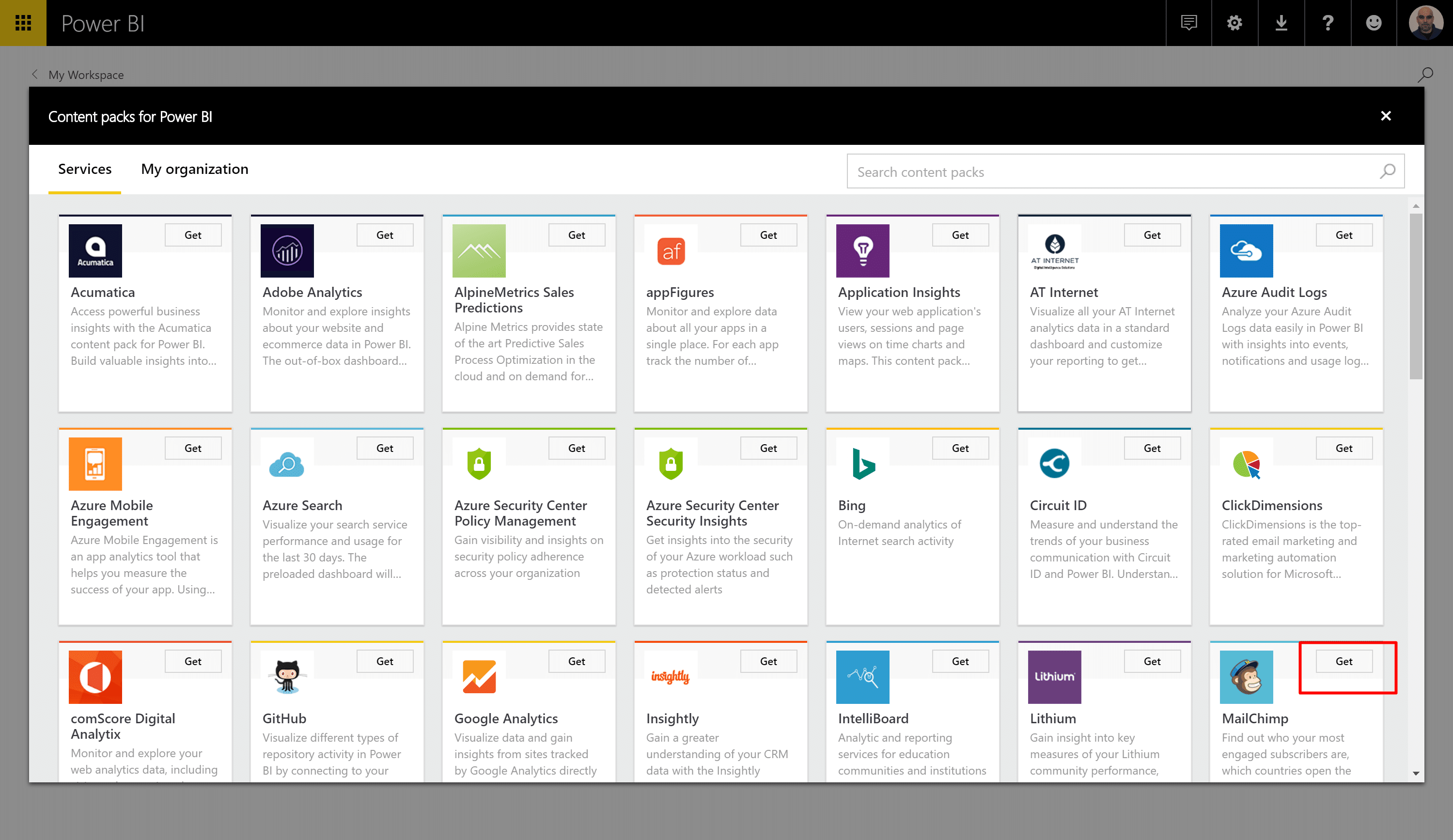This screenshot has width=1453, height=840.
Task: Get the MailChimp content pack
Action: point(1344,661)
